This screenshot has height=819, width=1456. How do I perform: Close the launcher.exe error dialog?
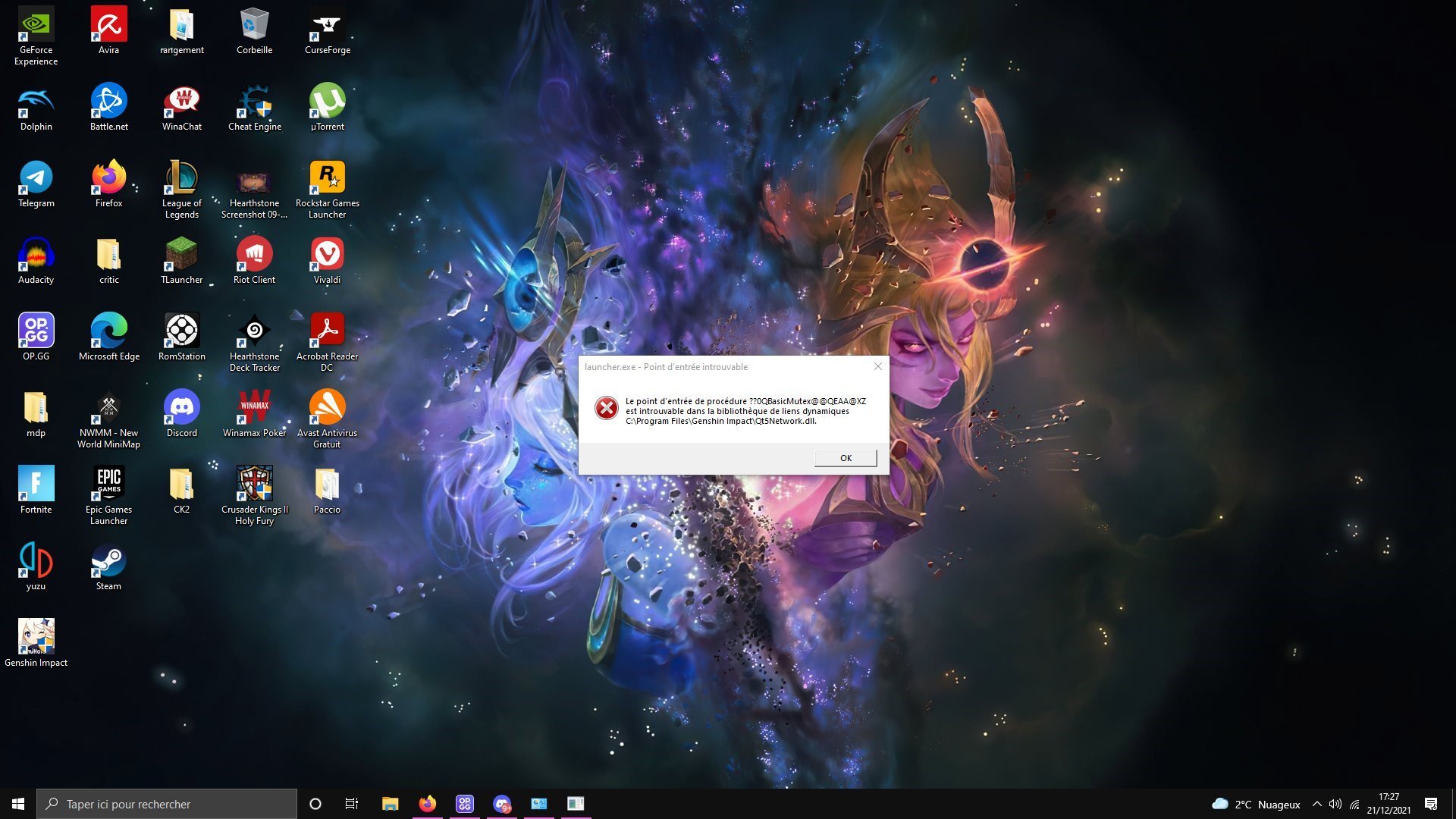877,366
